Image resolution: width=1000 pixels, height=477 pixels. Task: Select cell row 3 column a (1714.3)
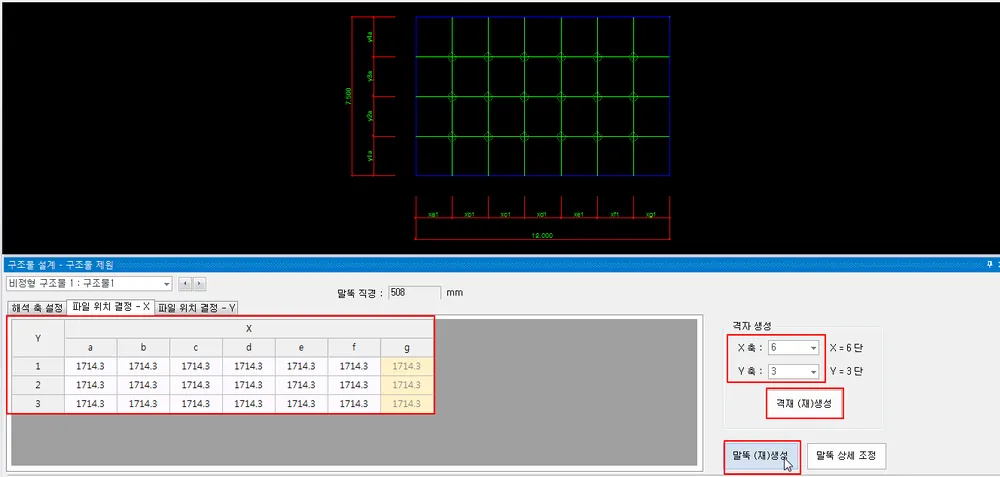pyautogui.click(x=90, y=404)
